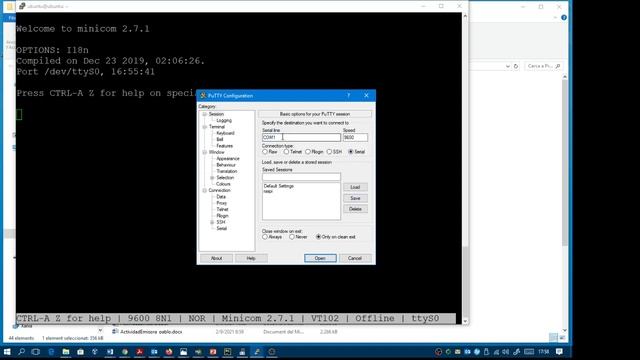Collapse the Terminal category node
Viewport: 640px width, 360px height.
pos(204,127)
